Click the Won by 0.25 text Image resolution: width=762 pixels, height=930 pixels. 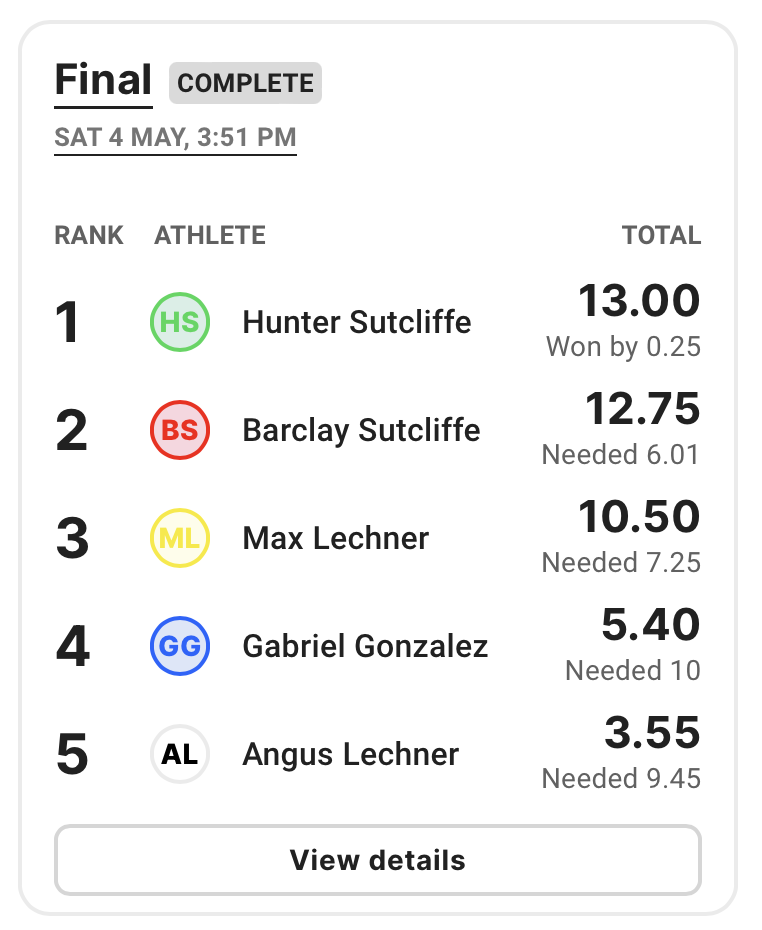click(624, 346)
